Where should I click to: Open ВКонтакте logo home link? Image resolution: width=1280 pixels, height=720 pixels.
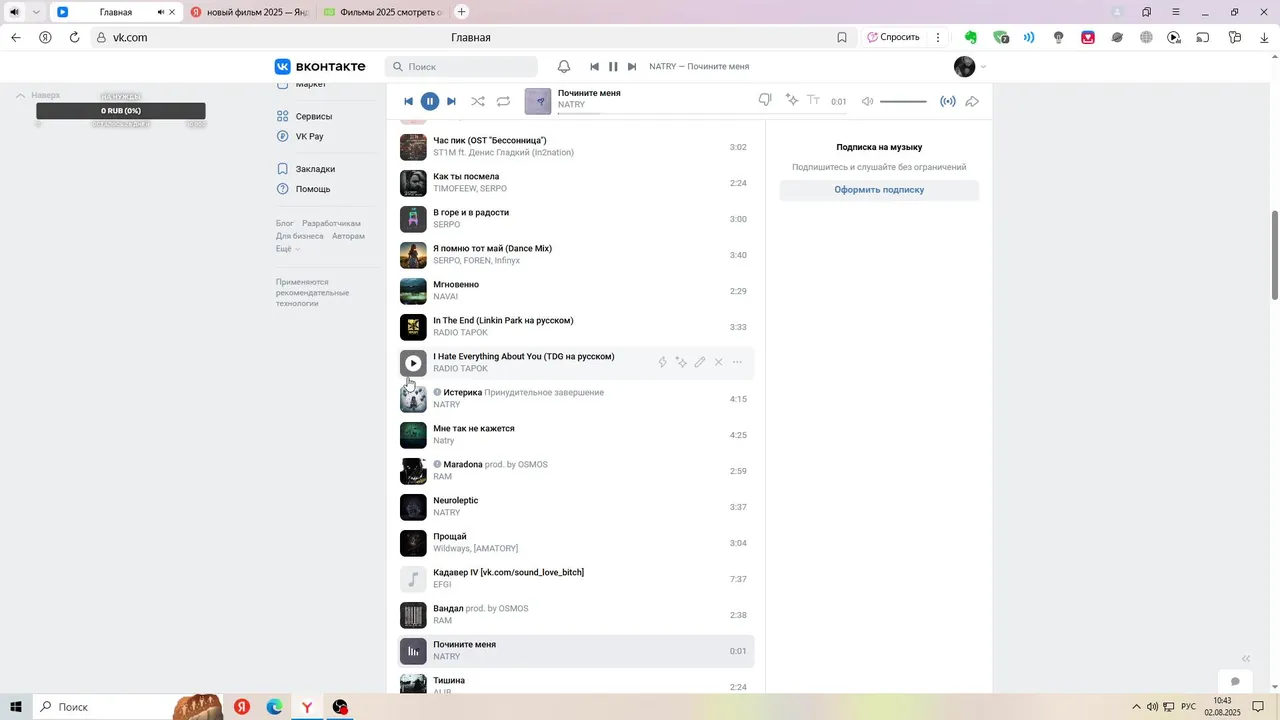[x=320, y=66]
